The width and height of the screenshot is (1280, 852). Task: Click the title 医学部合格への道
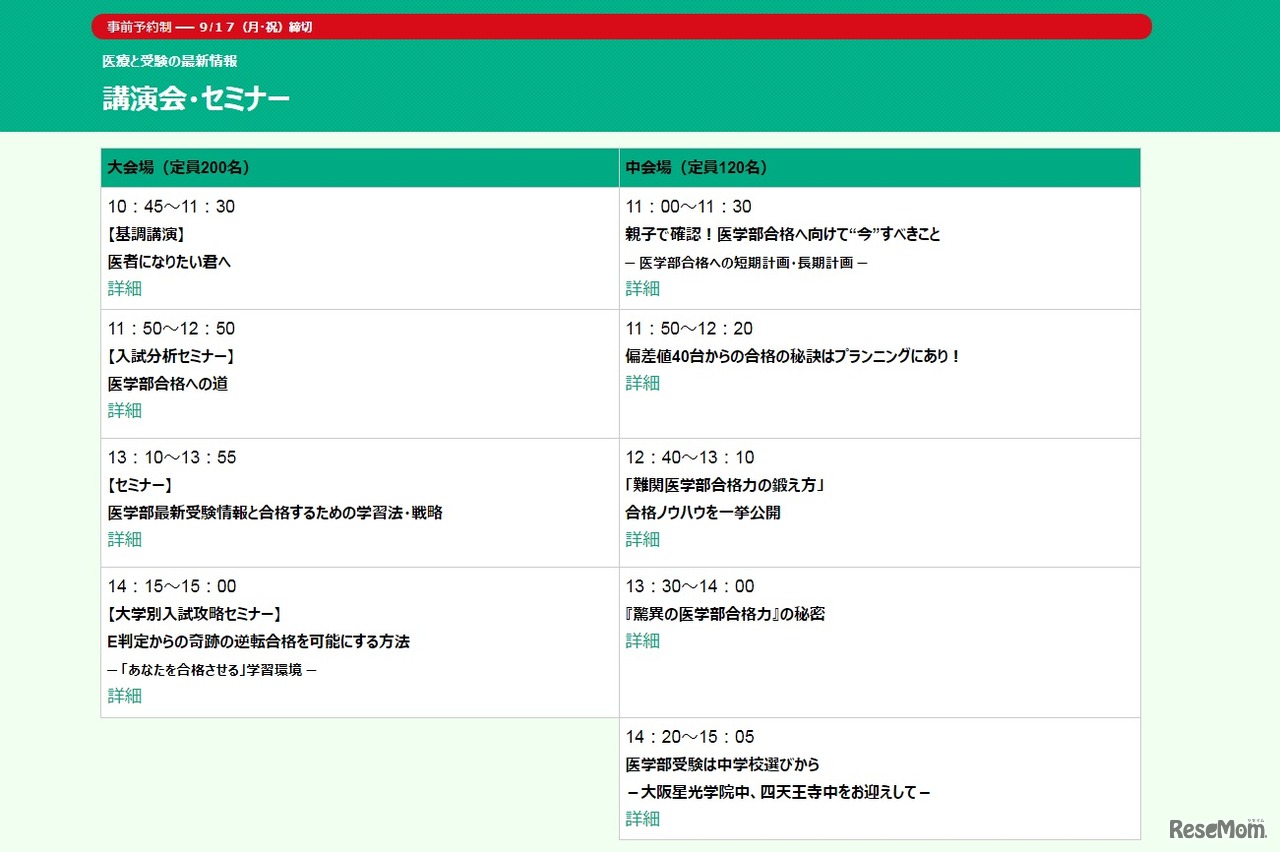168,384
